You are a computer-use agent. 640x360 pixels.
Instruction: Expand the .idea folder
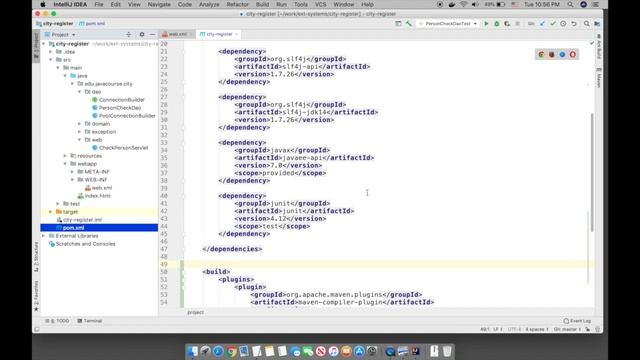click(x=51, y=52)
